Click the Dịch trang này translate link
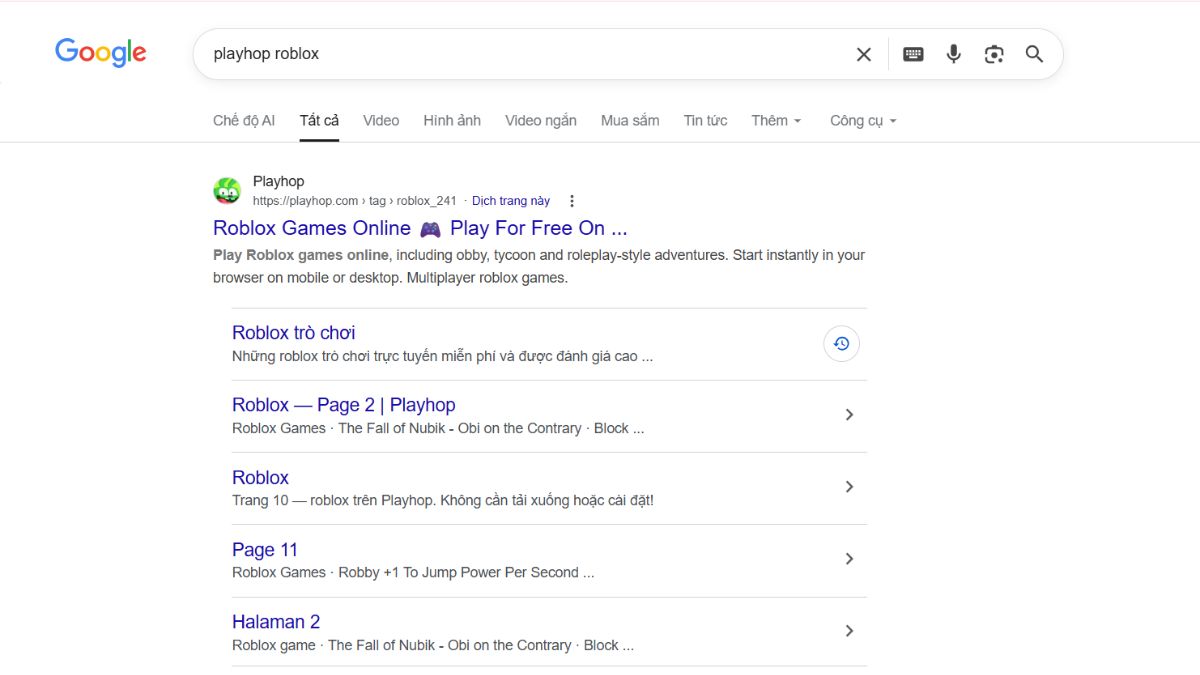1200x675 pixels. point(511,201)
